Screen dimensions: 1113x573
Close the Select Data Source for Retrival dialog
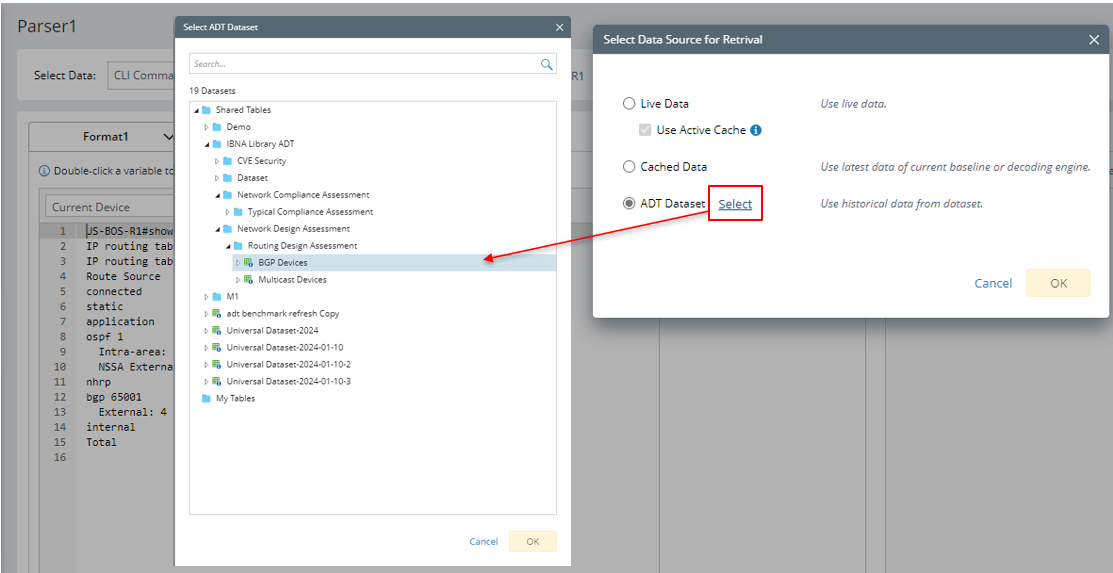point(1094,40)
